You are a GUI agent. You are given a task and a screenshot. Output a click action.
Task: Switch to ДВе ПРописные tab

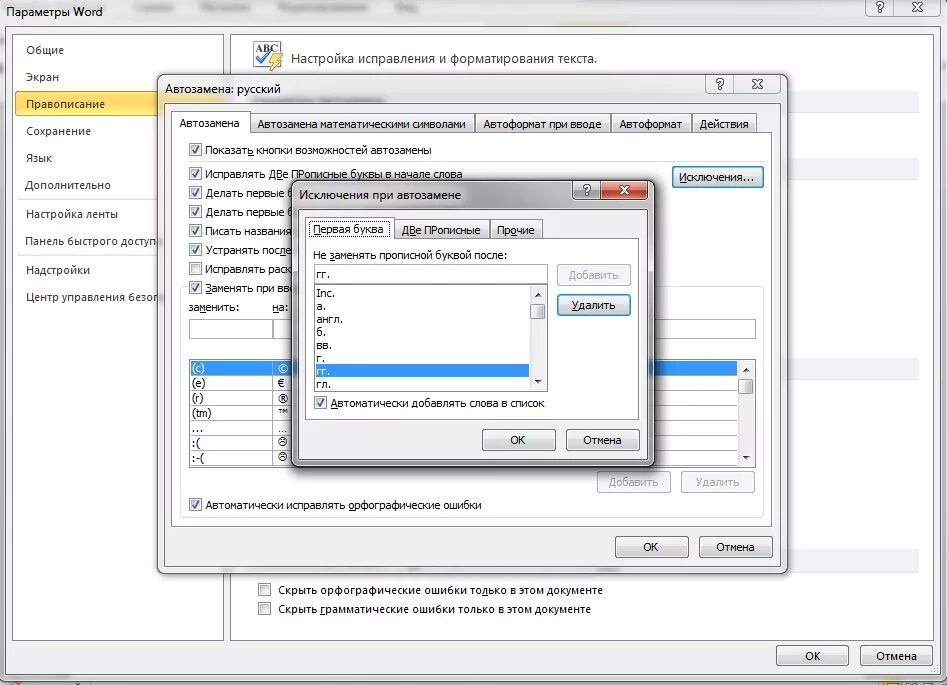coord(441,230)
